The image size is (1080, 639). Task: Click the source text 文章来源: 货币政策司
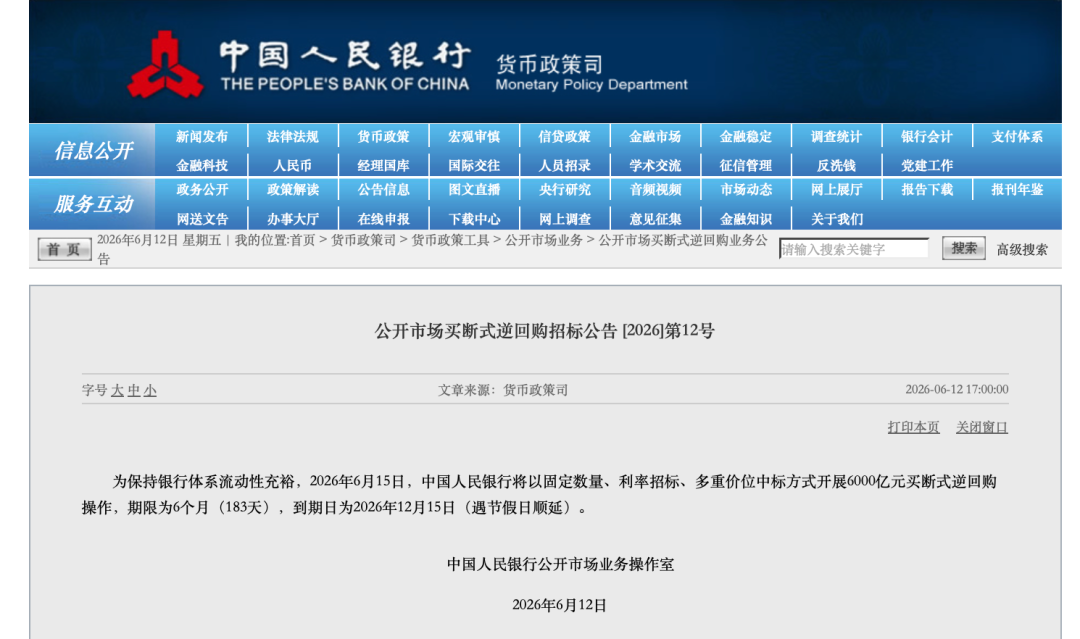(x=503, y=390)
